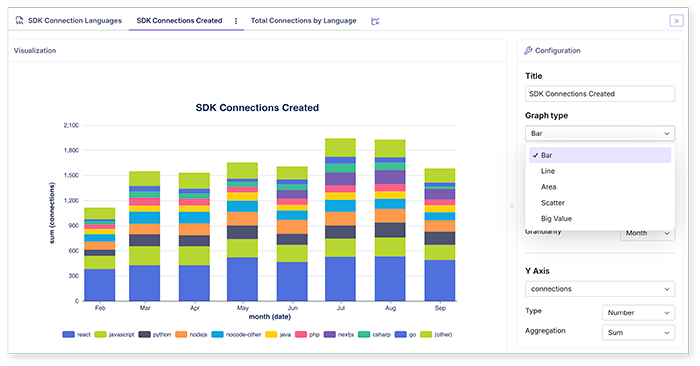Click the Sep stacked bar
This screenshot has height=366, width=700.
coord(440,235)
